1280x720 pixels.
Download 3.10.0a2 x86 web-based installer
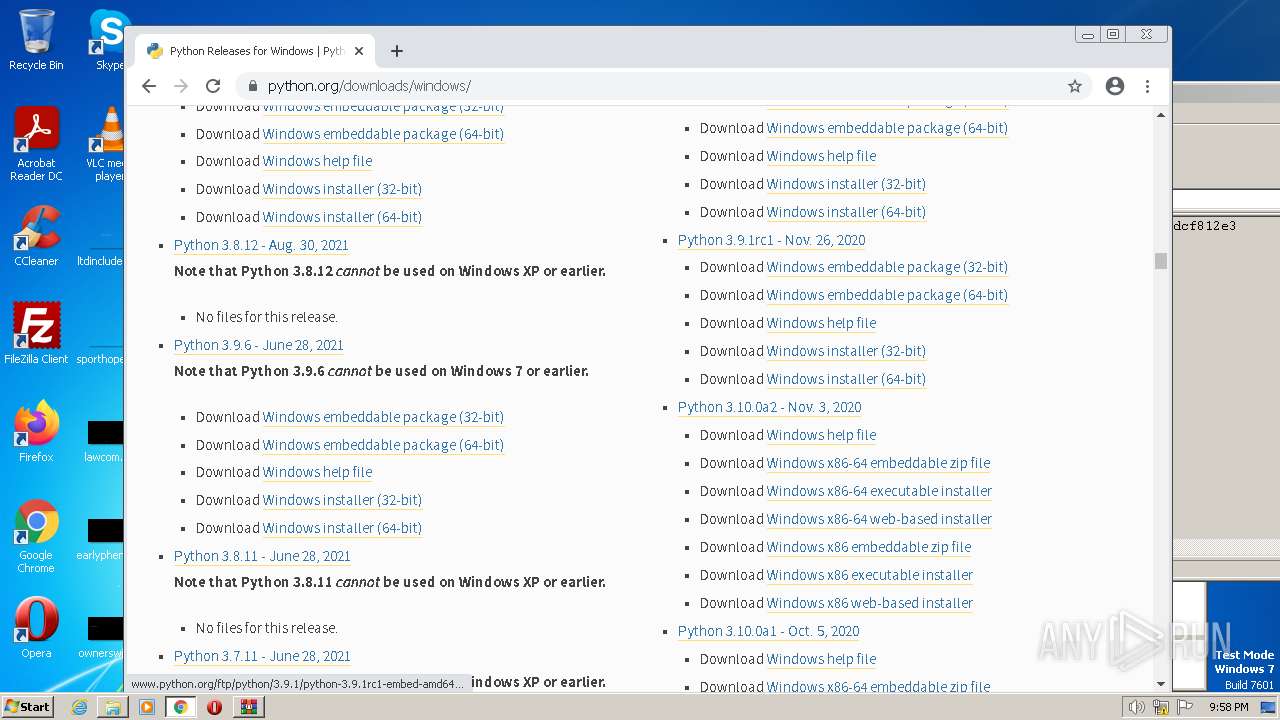point(870,603)
